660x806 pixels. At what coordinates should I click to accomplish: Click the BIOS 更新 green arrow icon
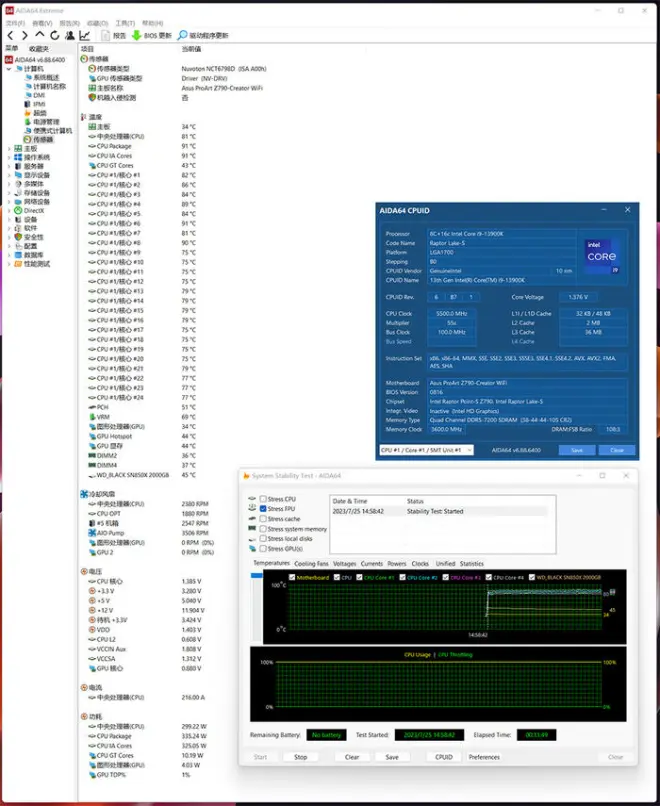[x=137, y=35]
